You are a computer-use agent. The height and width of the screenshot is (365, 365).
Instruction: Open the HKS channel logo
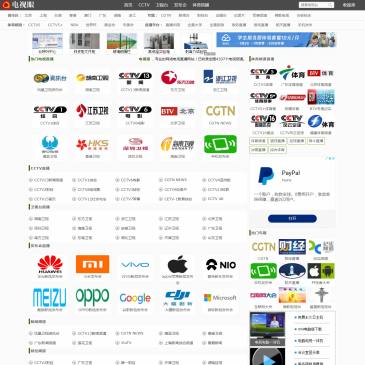[92, 144]
